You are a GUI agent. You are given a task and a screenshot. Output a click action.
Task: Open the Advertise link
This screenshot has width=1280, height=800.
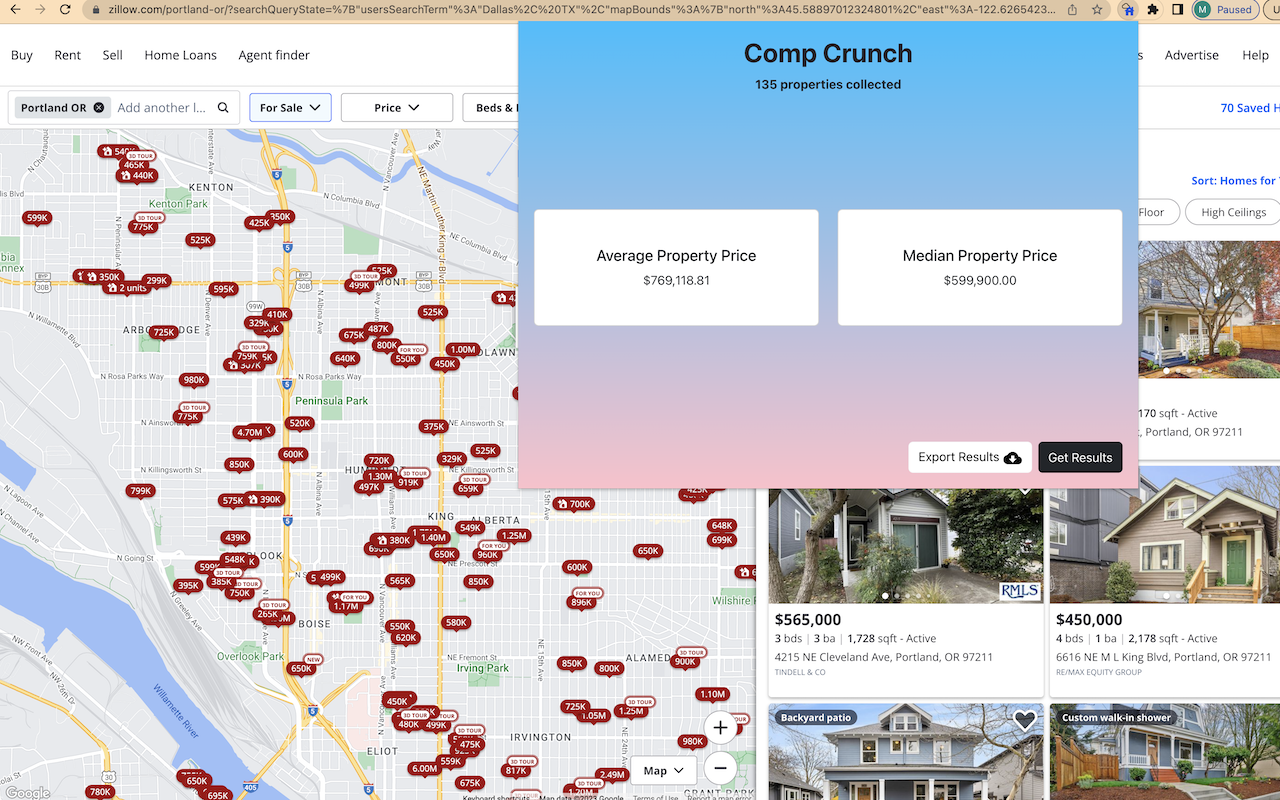(1192, 55)
